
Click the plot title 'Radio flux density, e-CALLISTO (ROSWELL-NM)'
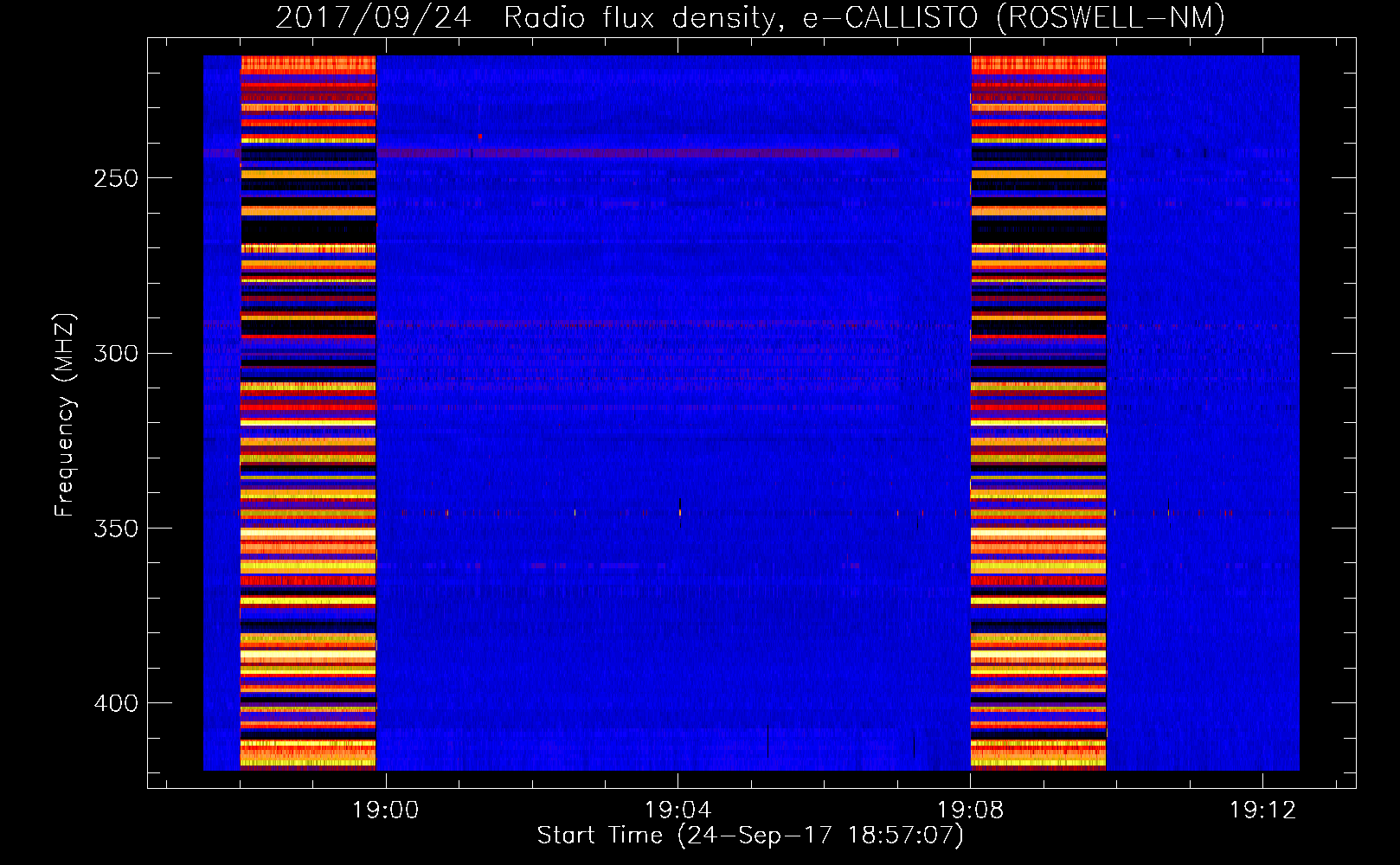pos(864,17)
